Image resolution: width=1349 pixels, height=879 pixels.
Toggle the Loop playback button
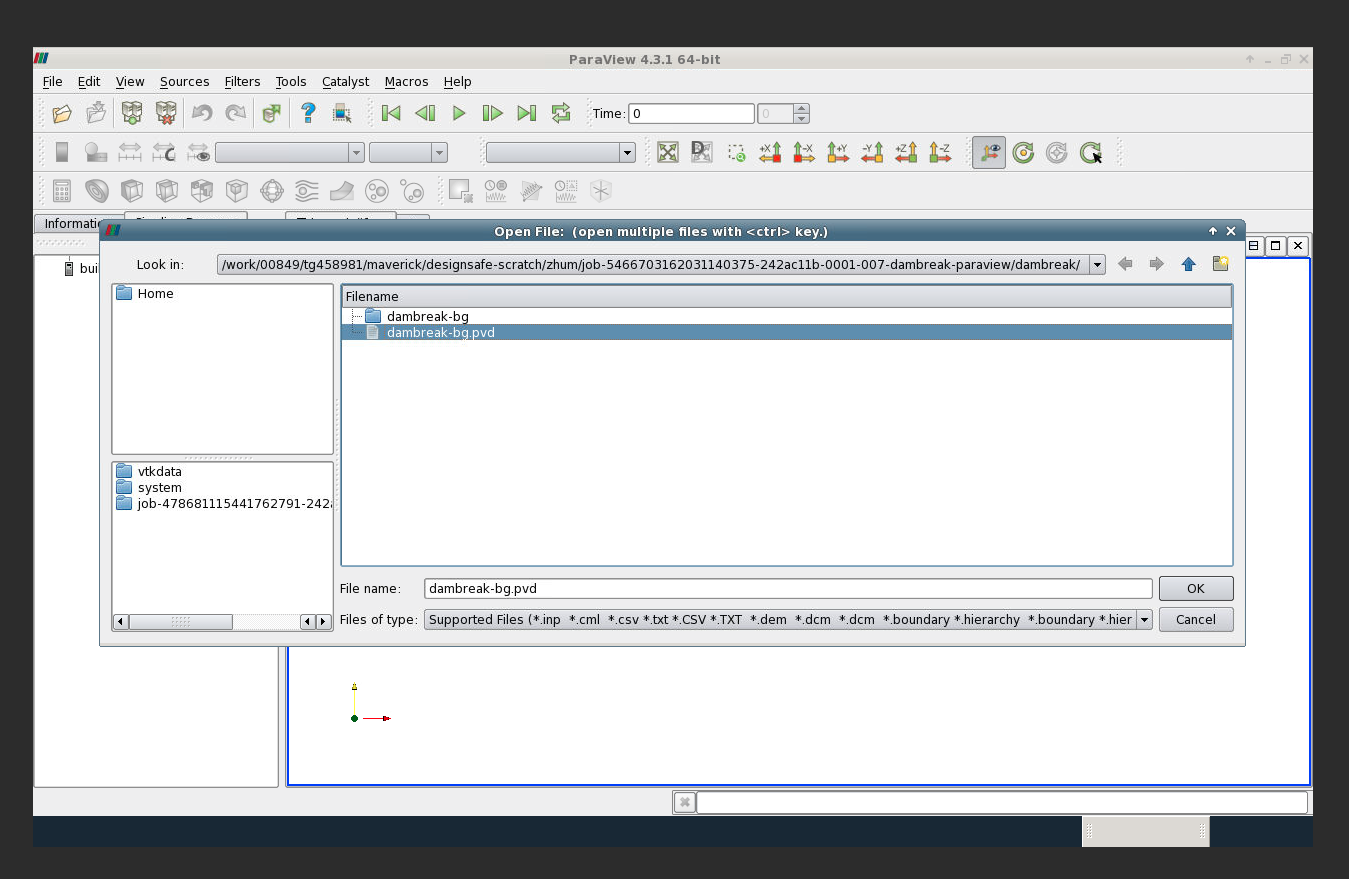[561, 113]
